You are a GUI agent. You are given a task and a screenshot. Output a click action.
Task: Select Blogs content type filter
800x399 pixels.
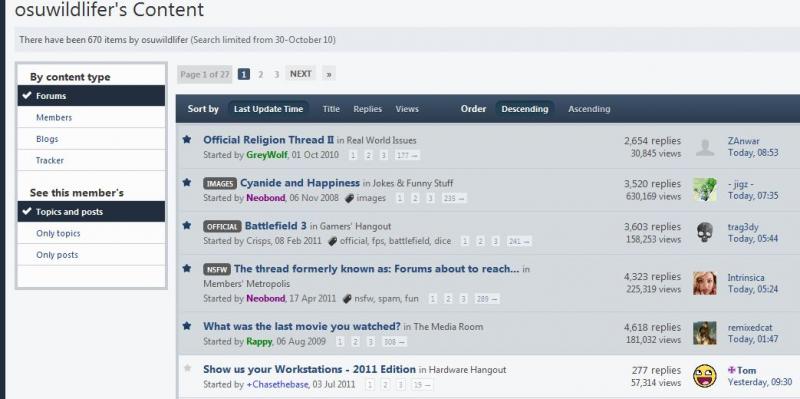pyautogui.click(x=91, y=139)
